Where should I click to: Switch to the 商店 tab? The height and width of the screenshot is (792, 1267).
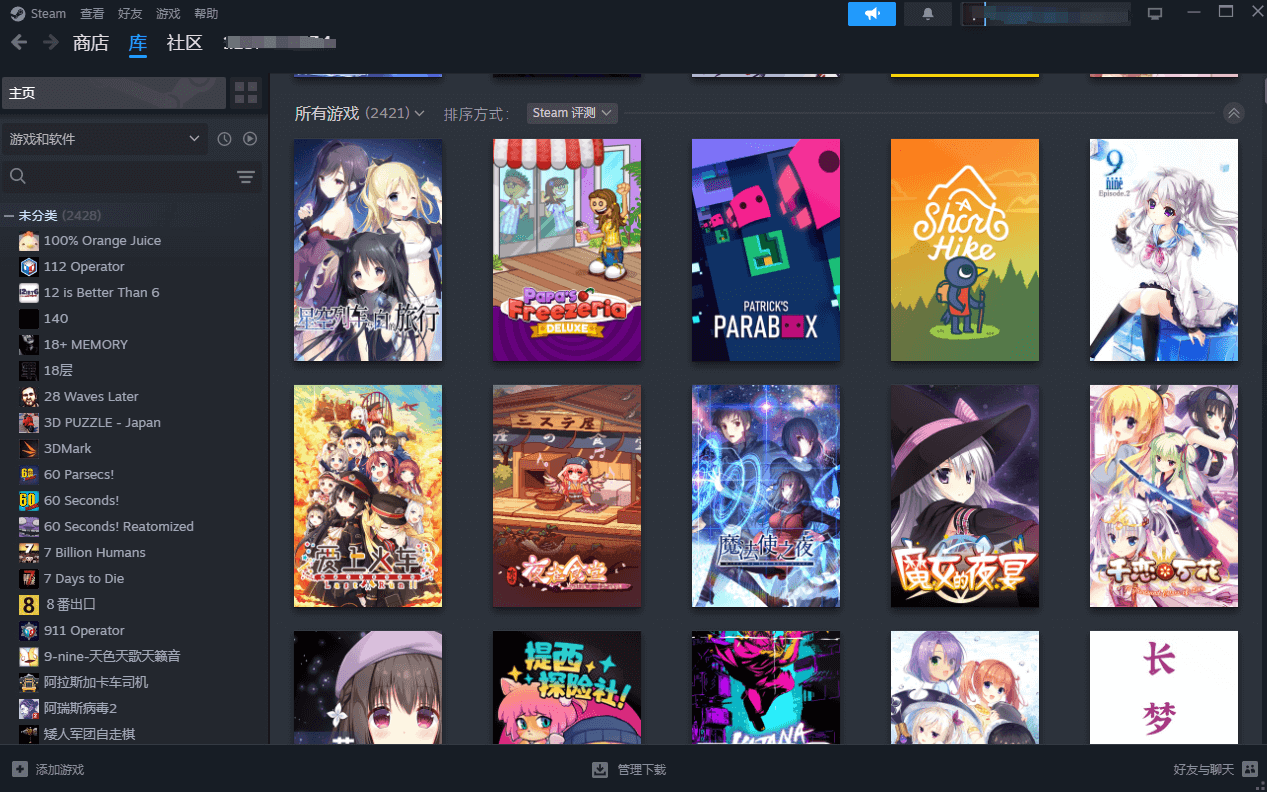click(x=91, y=43)
